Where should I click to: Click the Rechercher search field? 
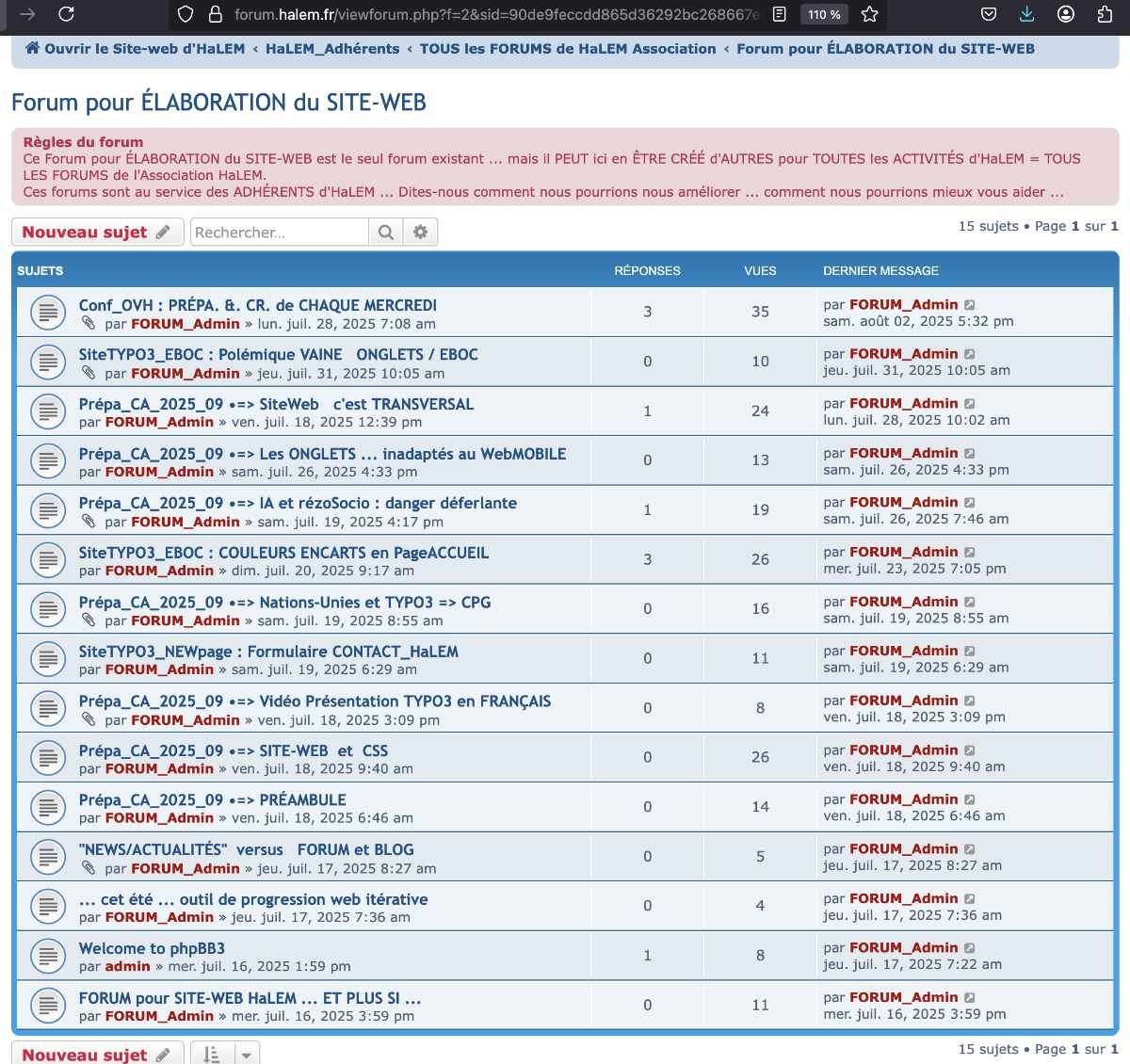coord(278,231)
